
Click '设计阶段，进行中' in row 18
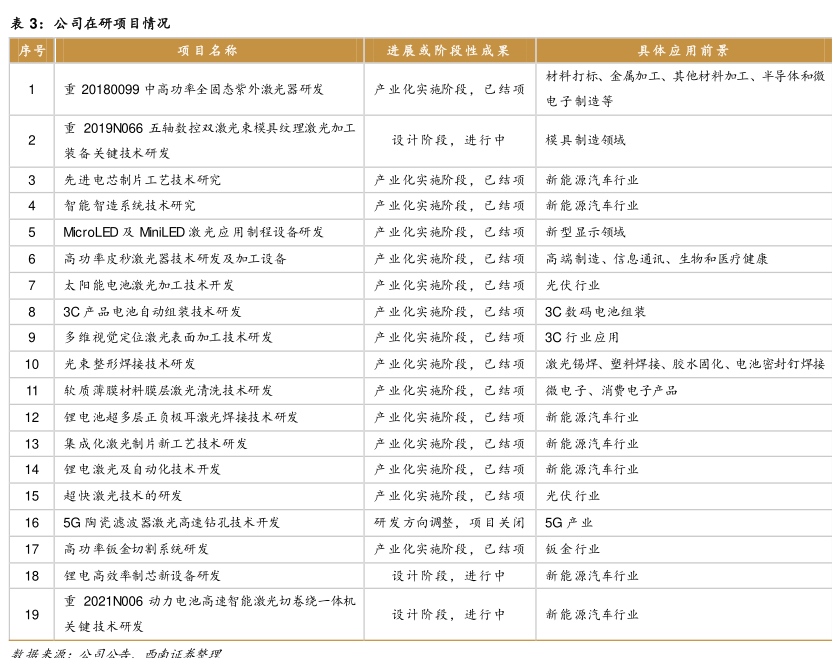(x=448, y=575)
